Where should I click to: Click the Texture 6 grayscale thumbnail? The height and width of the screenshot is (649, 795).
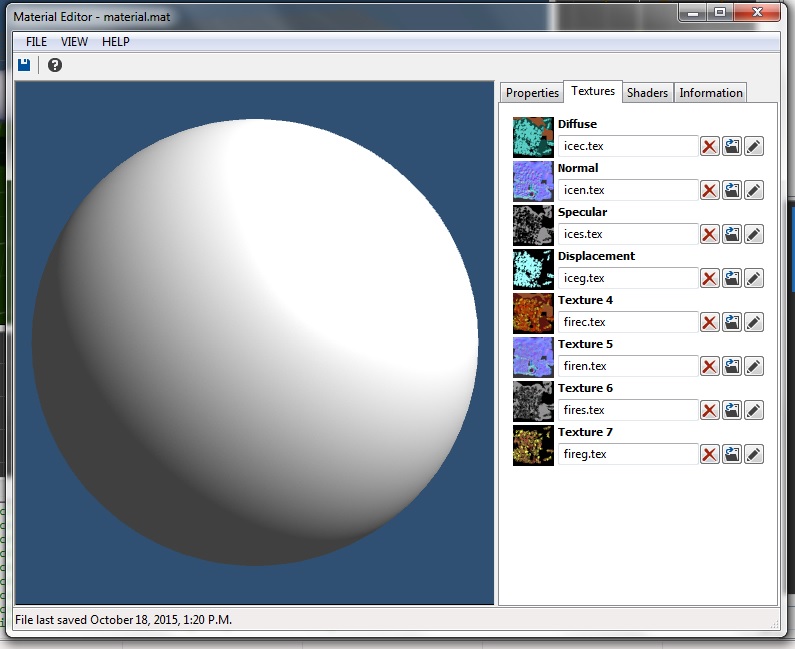(533, 402)
